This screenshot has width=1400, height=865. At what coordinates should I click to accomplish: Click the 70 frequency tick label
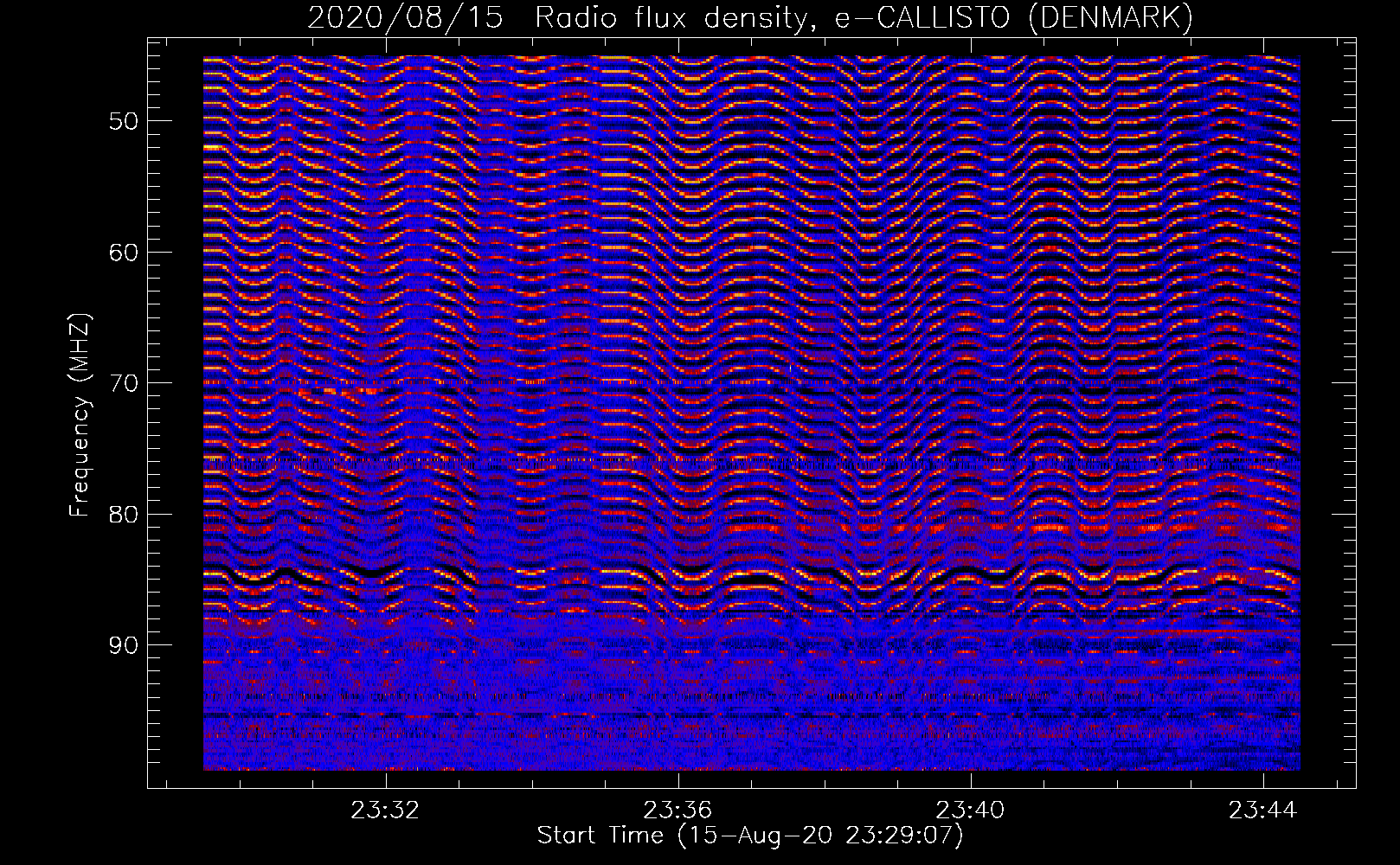(x=123, y=383)
